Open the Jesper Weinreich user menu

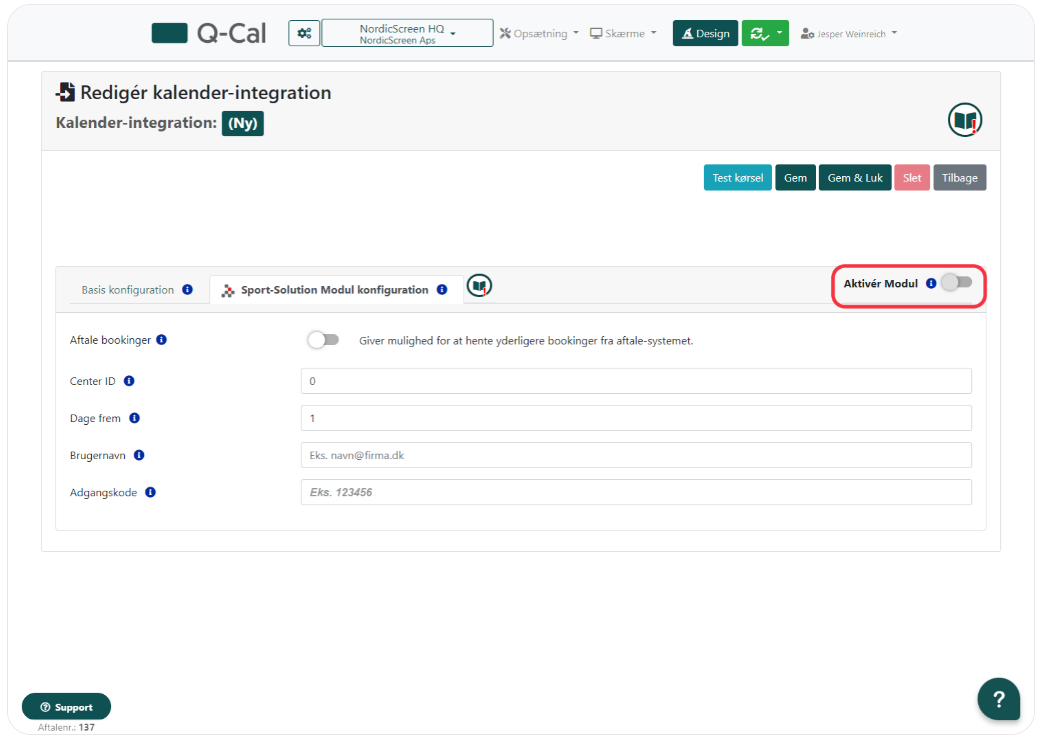[x=849, y=34]
